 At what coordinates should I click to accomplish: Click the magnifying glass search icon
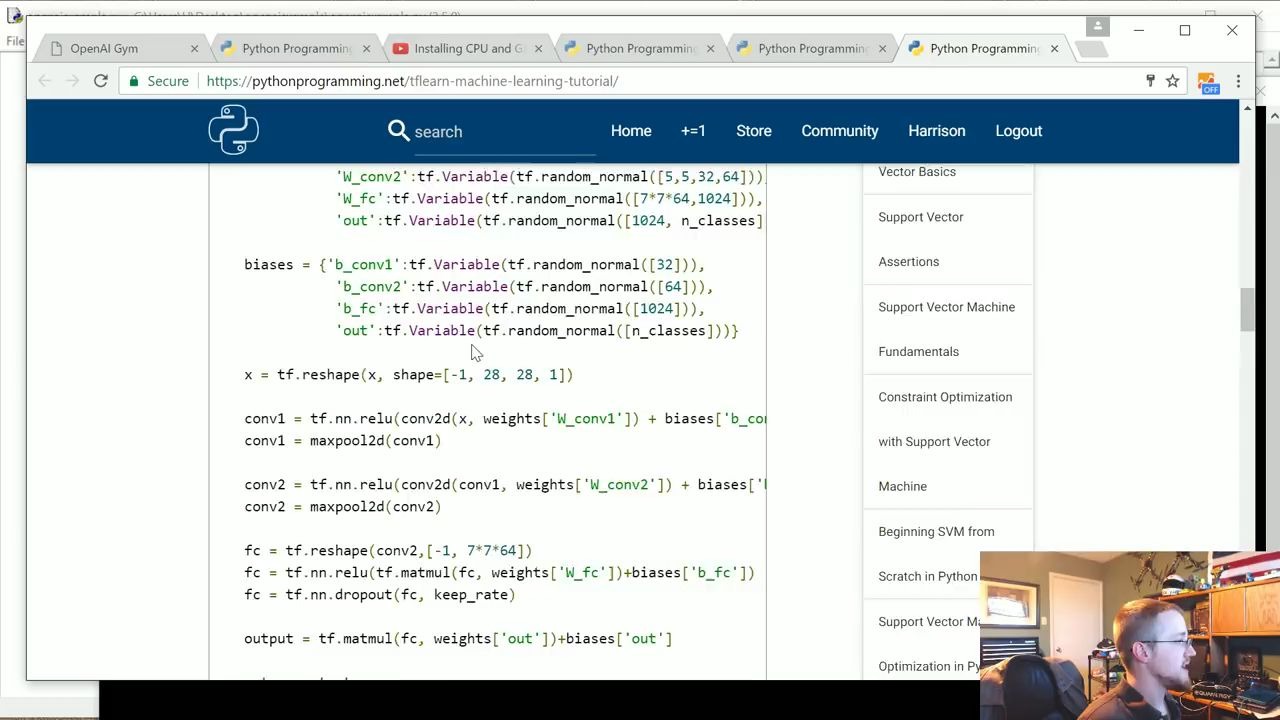(x=398, y=131)
